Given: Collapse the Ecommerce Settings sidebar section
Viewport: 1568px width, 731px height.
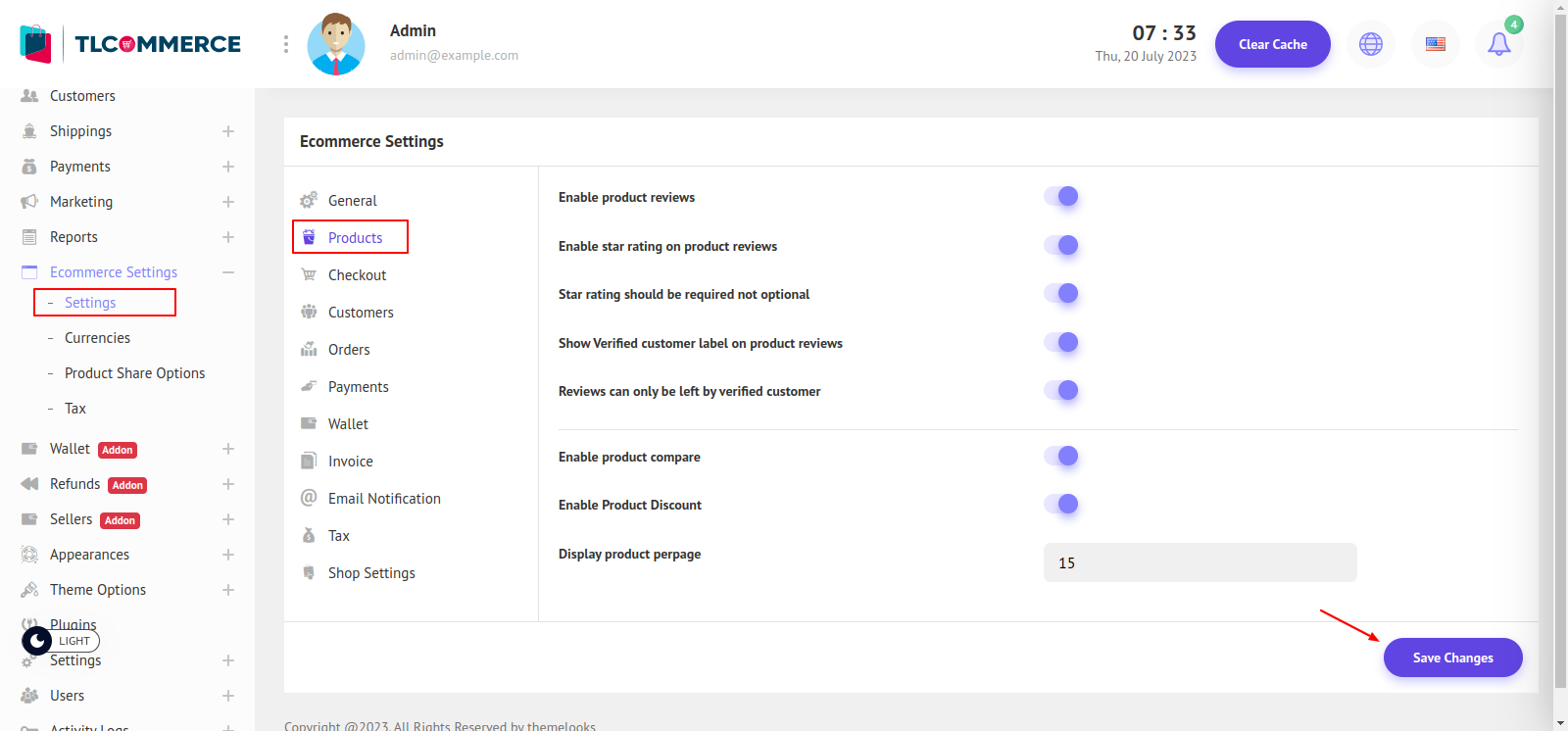Looking at the screenshot, I should (227, 272).
